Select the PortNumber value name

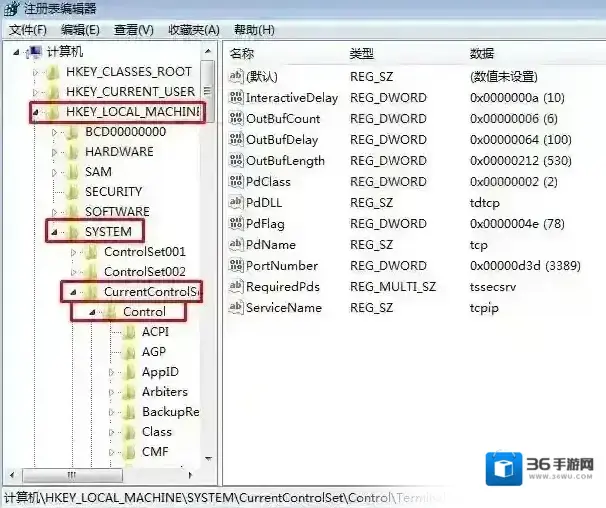[x=282, y=266]
